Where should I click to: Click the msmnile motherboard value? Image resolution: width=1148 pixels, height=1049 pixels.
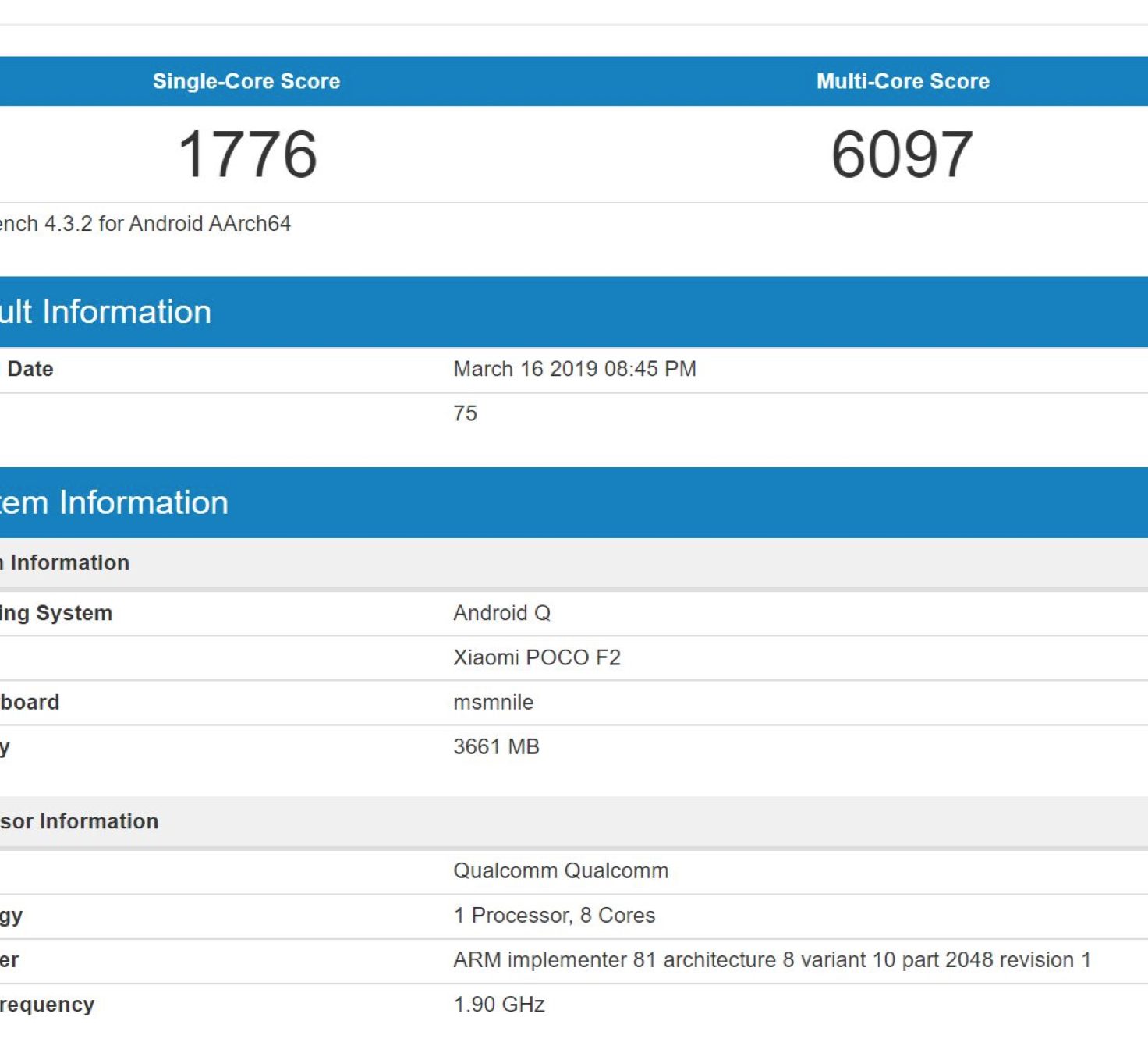[x=493, y=702]
